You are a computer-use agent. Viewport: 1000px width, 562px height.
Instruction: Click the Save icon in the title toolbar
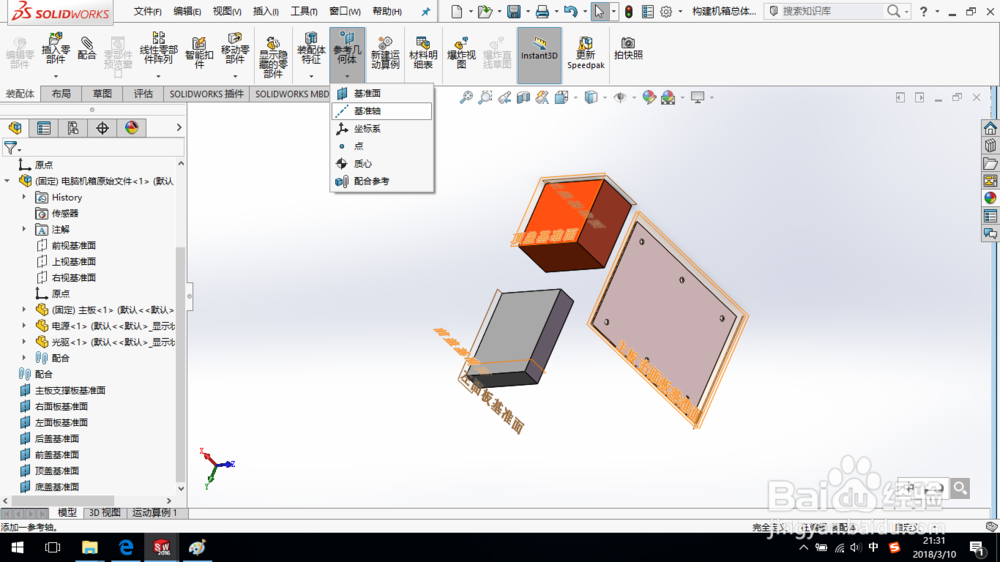pyautogui.click(x=513, y=11)
